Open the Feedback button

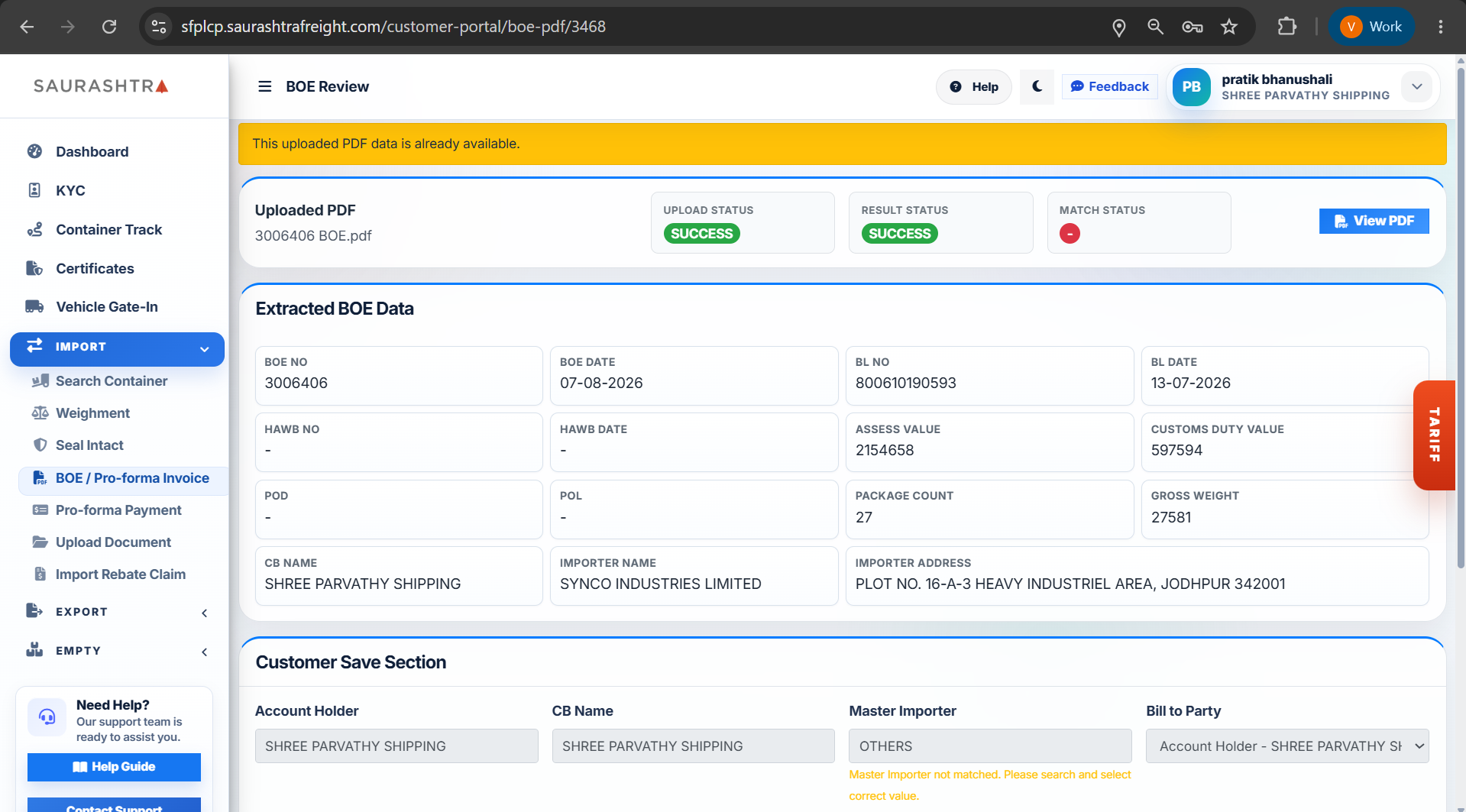(1109, 86)
